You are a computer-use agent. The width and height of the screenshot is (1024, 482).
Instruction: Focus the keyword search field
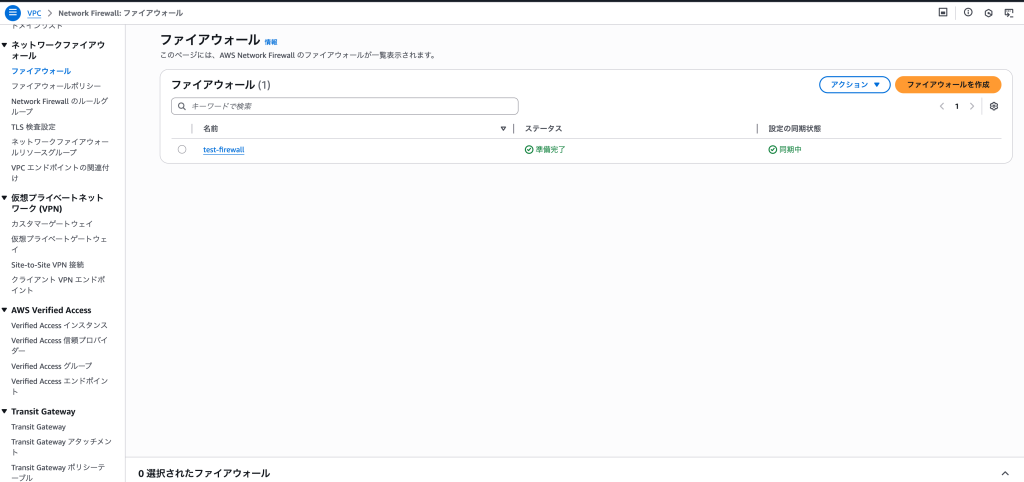pos(345,106)
